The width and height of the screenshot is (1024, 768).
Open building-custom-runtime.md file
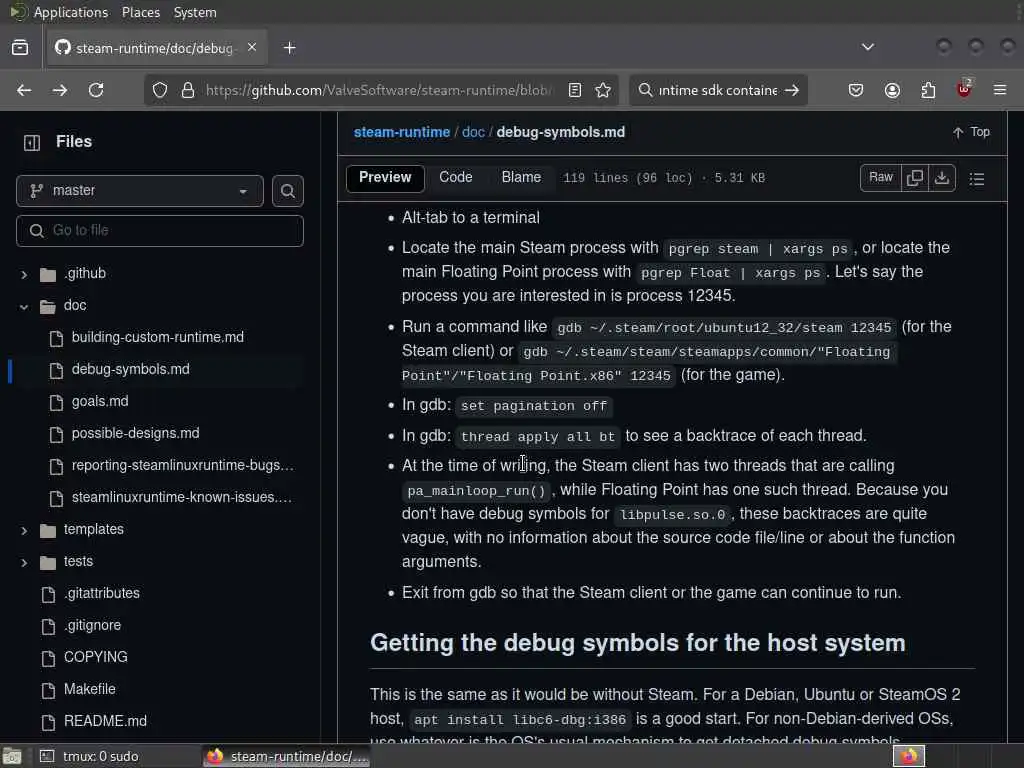coord(157,337)
